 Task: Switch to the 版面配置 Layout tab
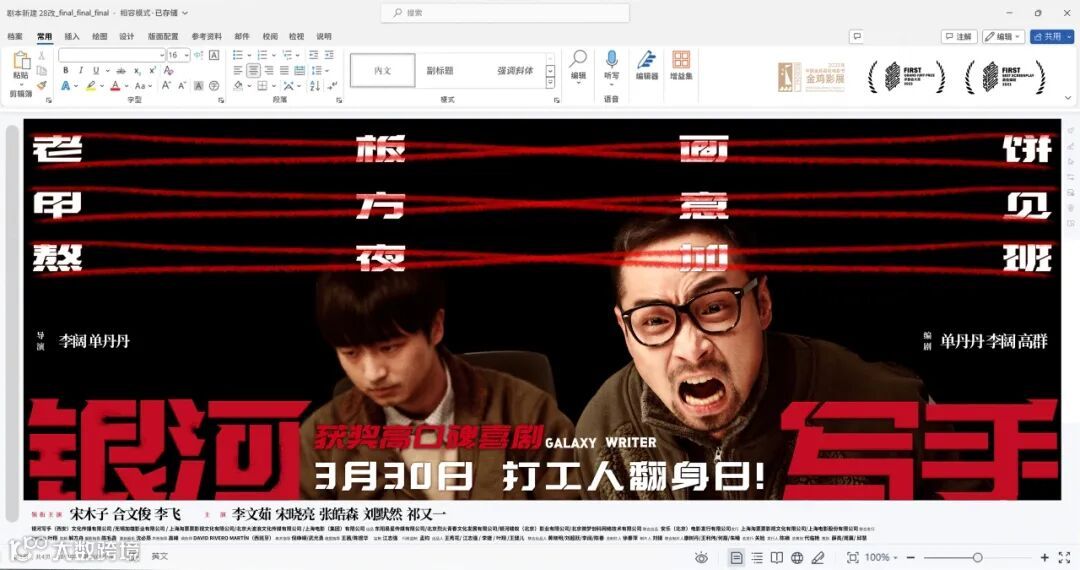163,36
